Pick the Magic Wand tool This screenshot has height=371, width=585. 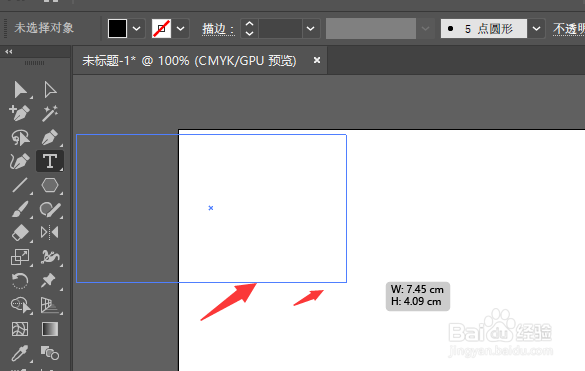50,113
